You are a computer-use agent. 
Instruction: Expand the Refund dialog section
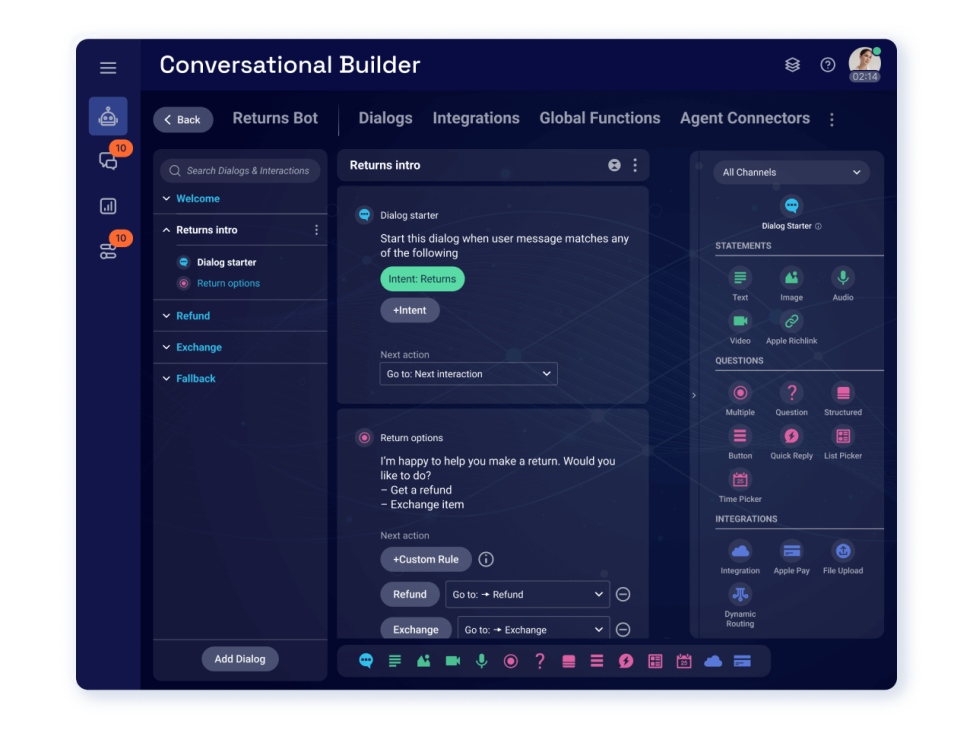tap(191, 315)
